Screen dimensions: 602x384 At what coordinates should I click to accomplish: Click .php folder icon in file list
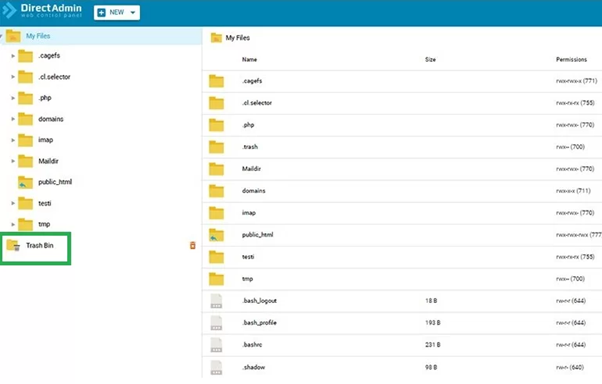(x=217, y=125)
